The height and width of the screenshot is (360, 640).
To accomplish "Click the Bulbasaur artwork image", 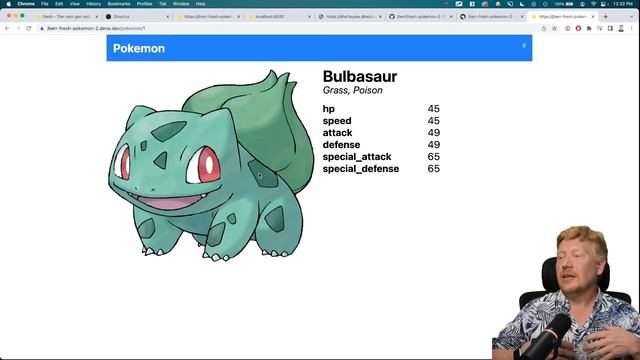I will [x=211, y=165].
